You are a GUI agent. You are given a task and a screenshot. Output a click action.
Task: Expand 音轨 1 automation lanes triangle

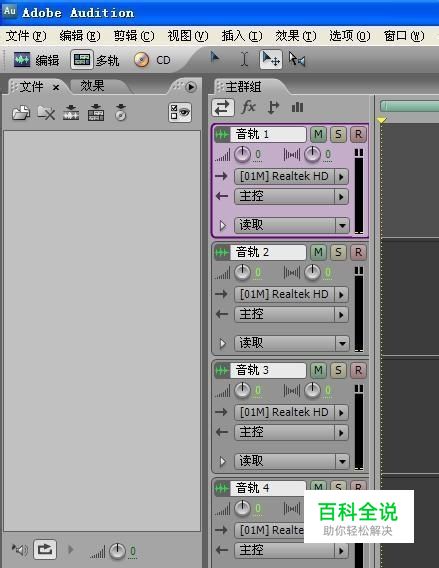[223, 226]
